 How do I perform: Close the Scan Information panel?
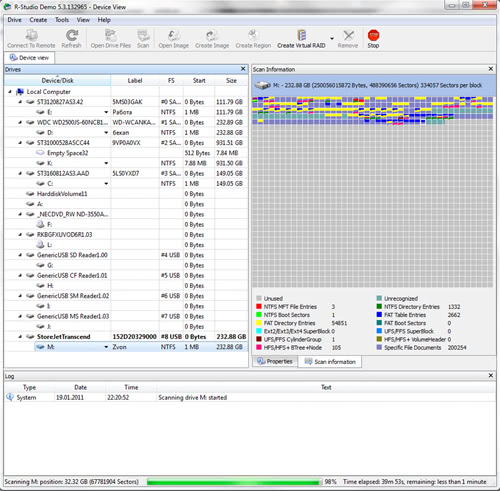coord(491,69)
